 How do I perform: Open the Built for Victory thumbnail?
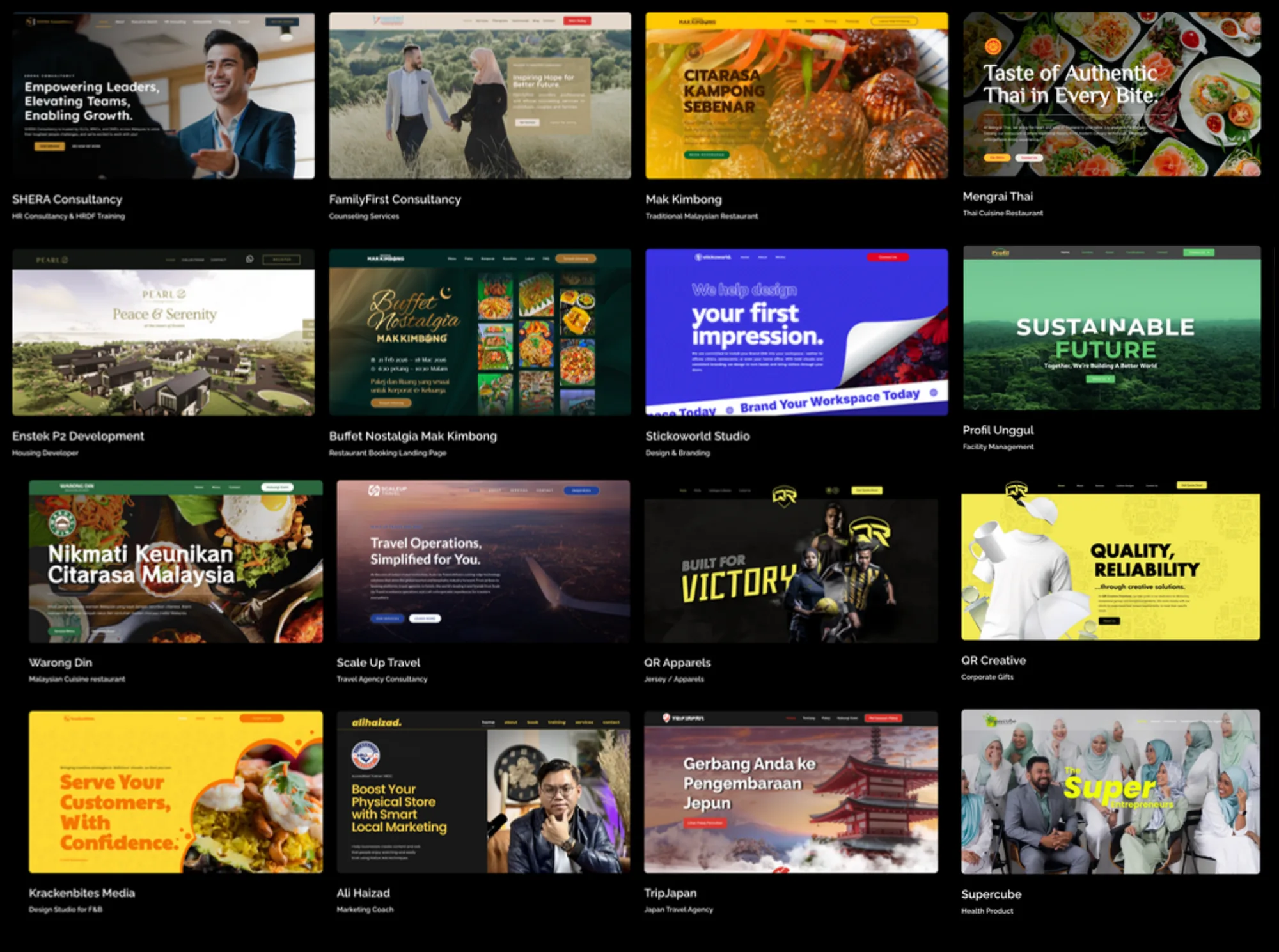[791, 561]
